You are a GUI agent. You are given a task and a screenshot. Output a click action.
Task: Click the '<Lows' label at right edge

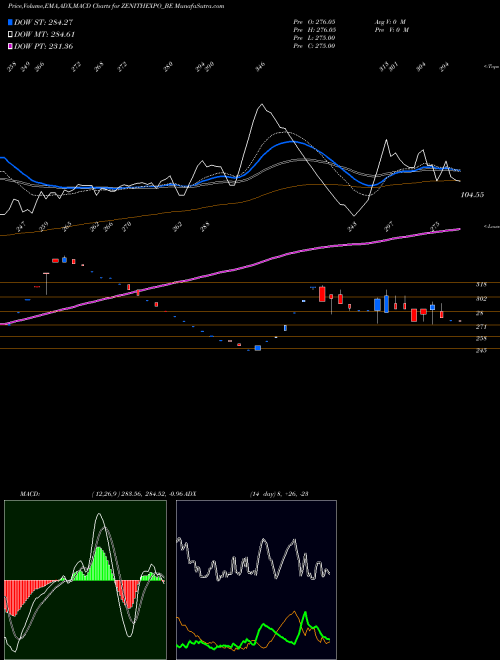[x=492, y=226]
